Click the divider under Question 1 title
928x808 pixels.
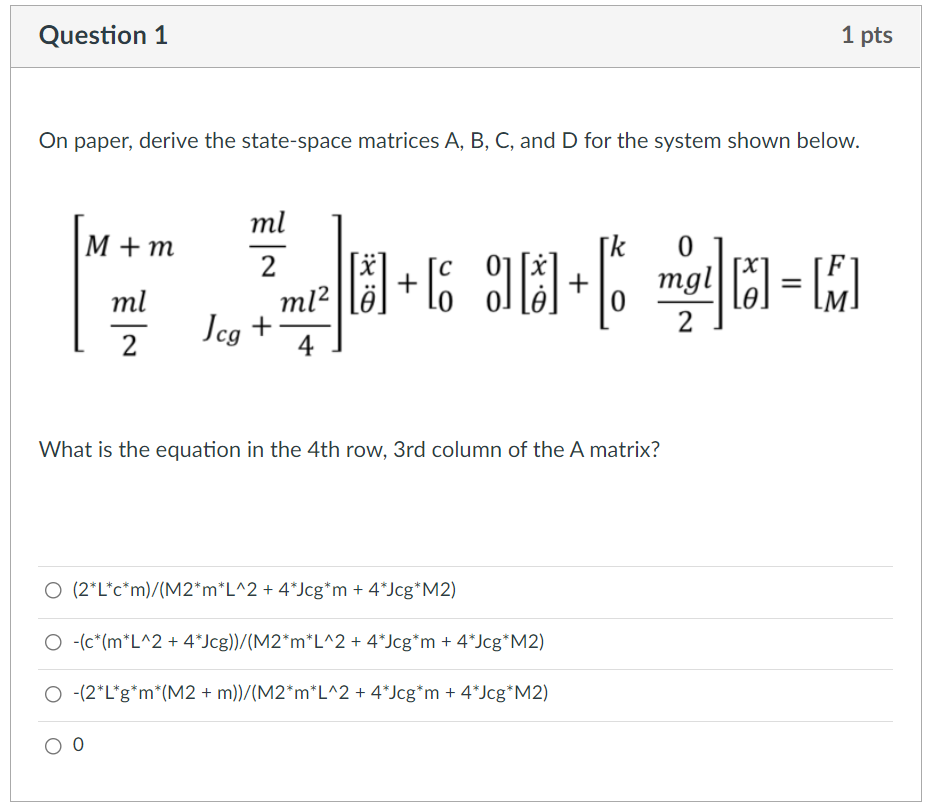pyautogui.click(x=464, y=66)
